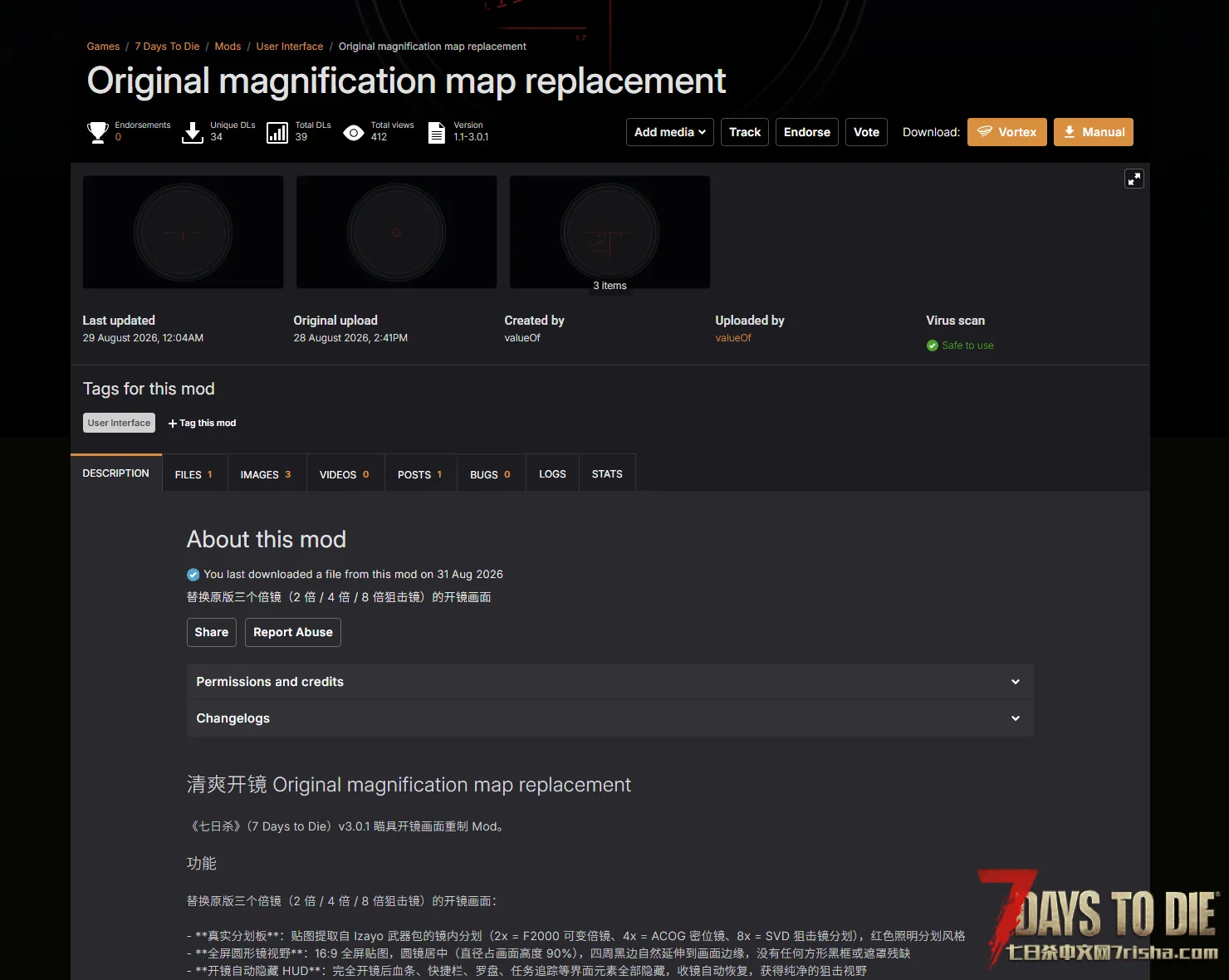Click the green Safe to use checkmark icon
This screenshot has height=980, width=1229.
coord(933,345)
